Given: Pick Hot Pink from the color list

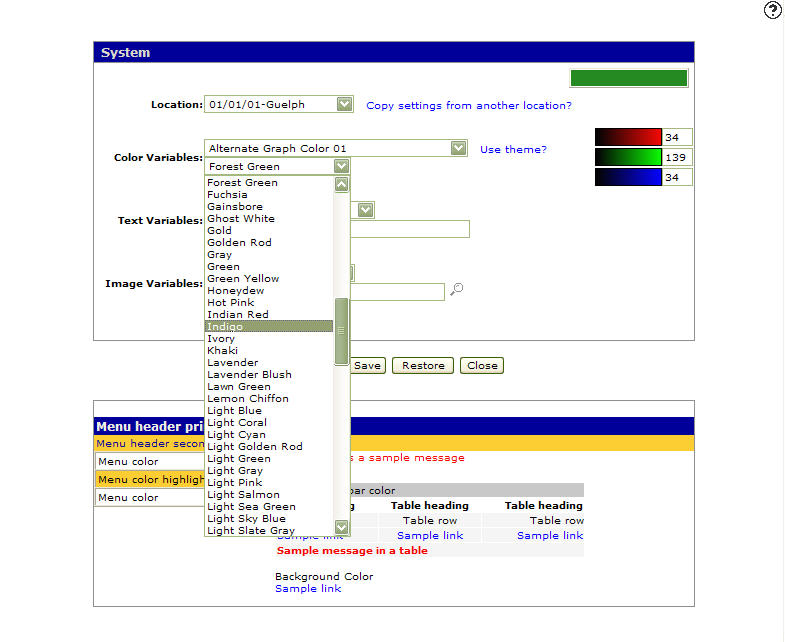Looking at the screenshot, I should 269,303.
